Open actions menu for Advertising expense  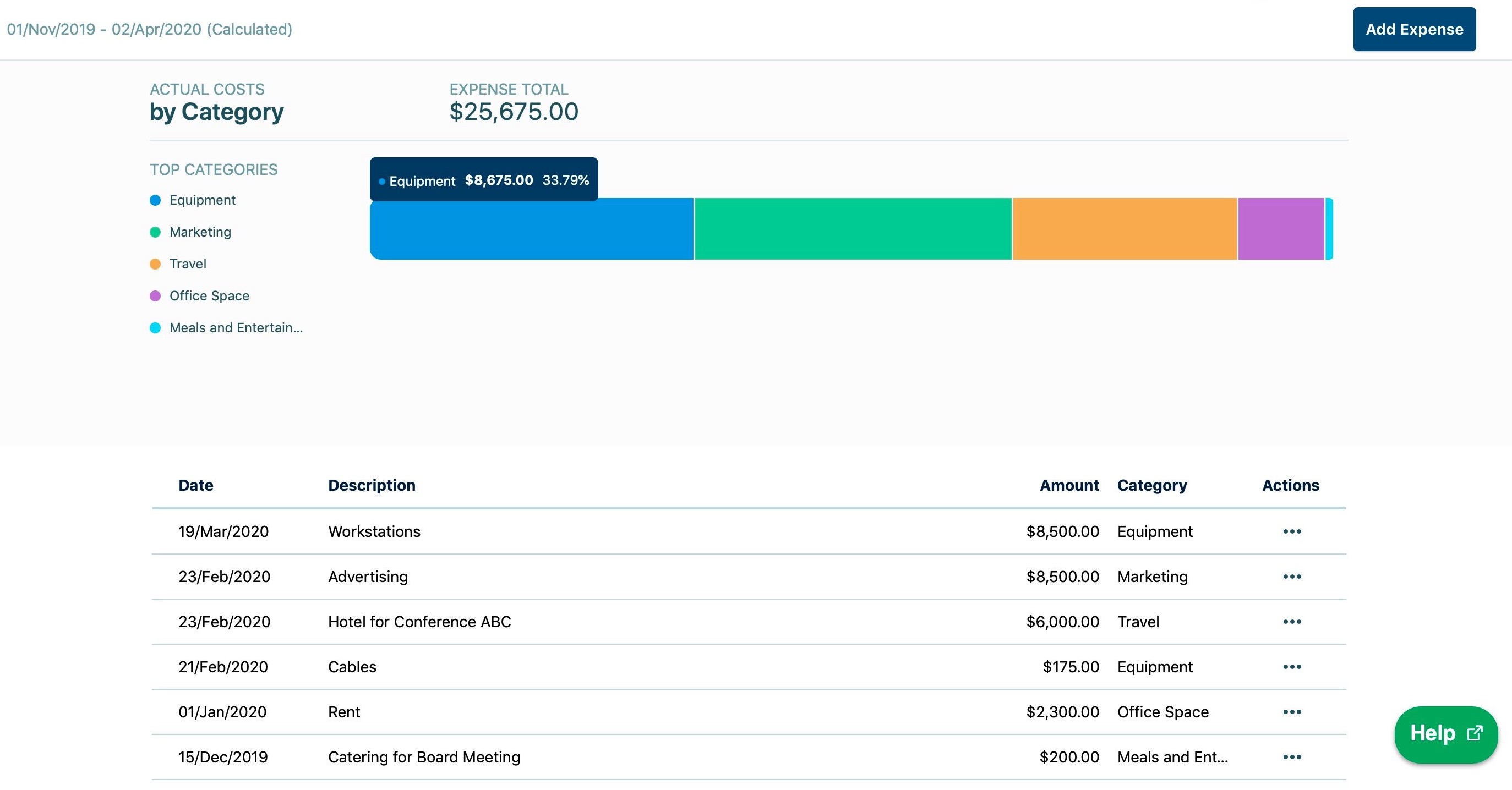(1292, 577)
